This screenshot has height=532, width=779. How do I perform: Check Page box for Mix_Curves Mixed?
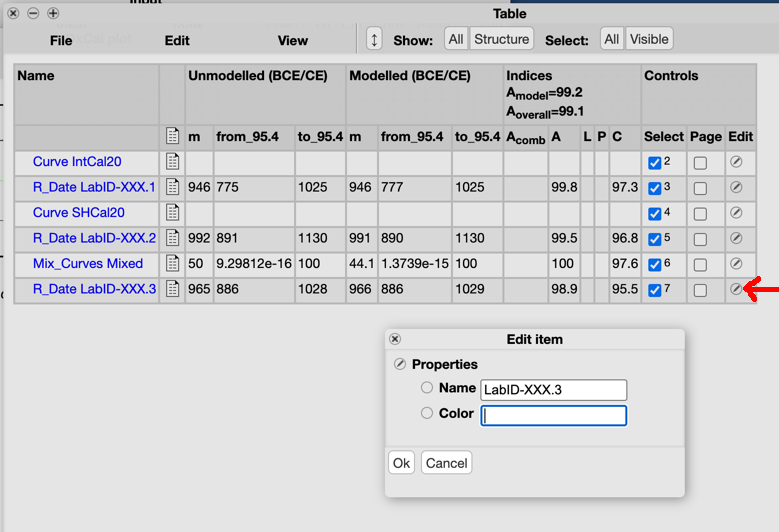(701, 265)
